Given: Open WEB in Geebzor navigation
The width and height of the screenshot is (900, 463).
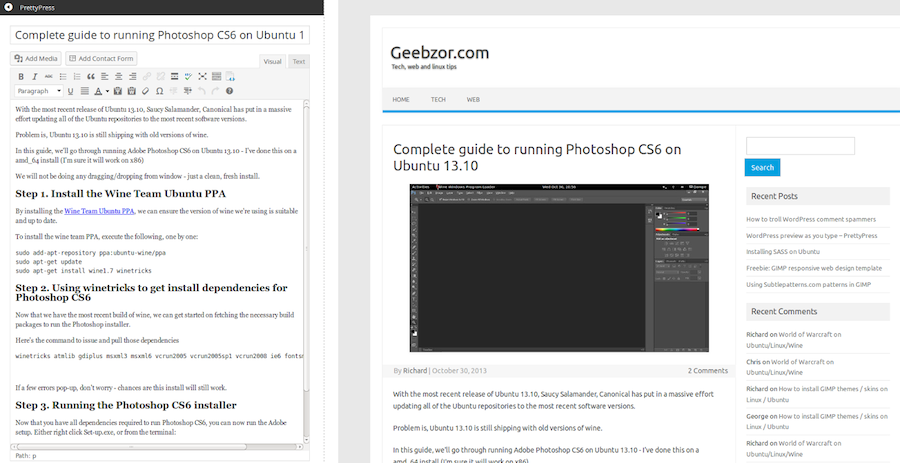Looking at the screenshot, I should click(473, 99).
